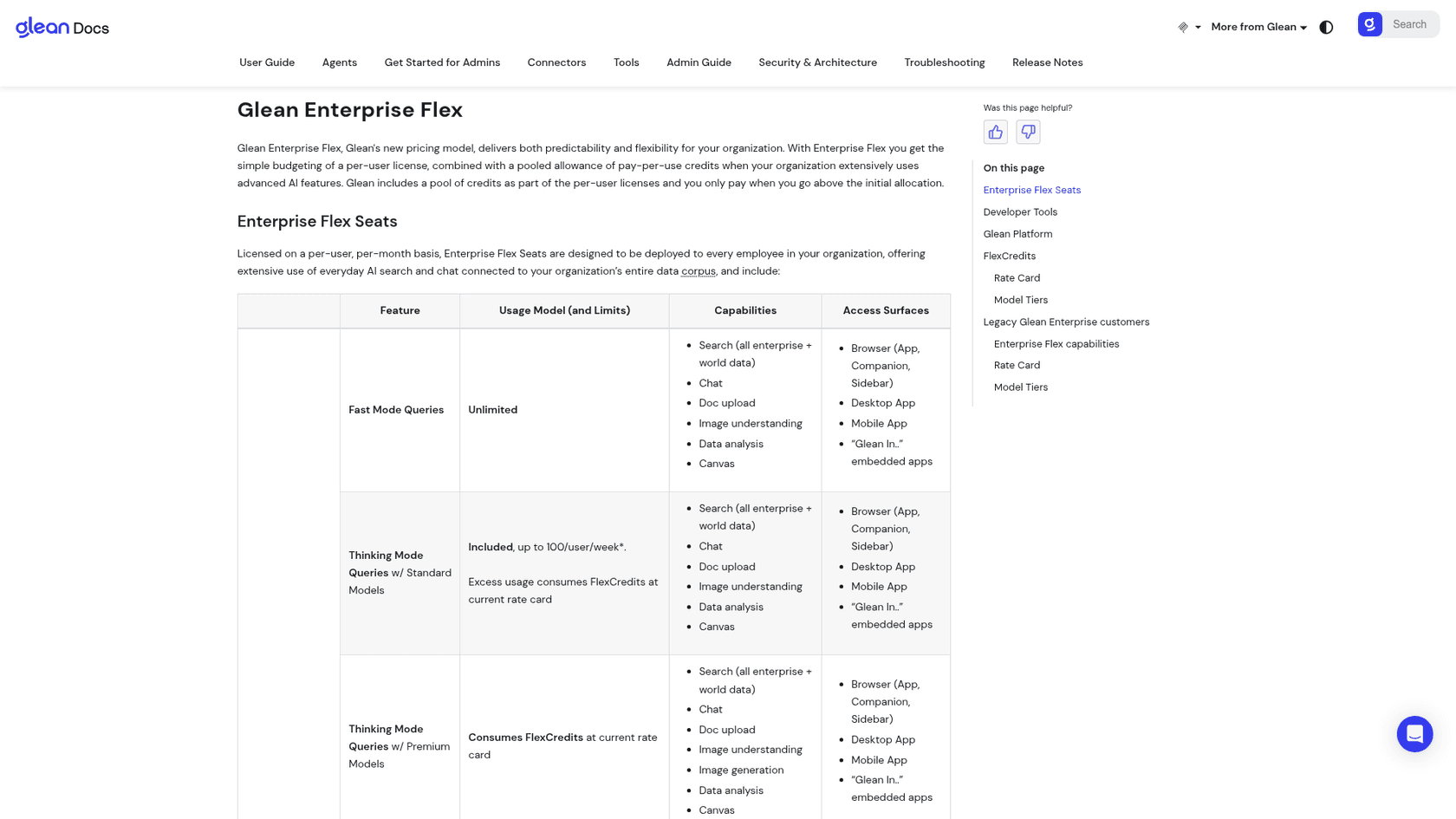Click the thumbs up helpful icon
Screen dimensions: 1456x819
tap(995, 132)
